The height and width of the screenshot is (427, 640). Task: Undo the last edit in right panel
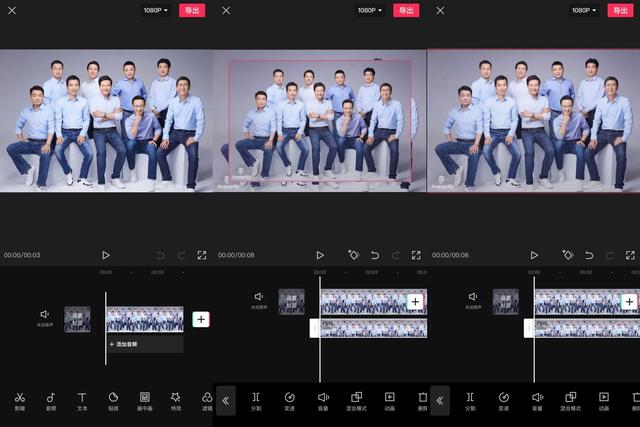pyautogui.click(x=589, y=256)
